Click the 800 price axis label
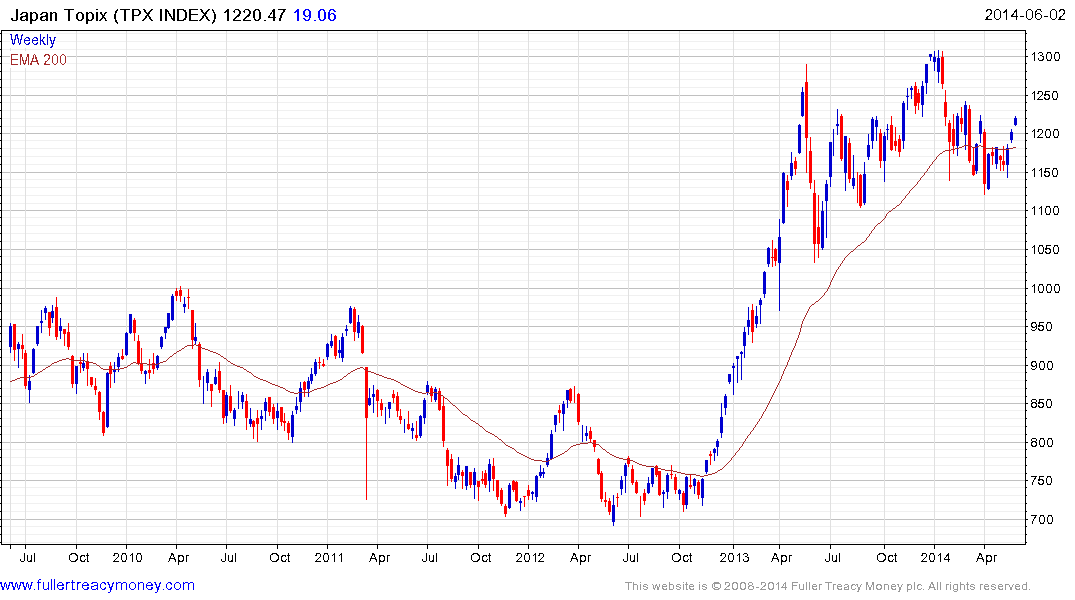This screenshot has width=1075, height=600. 1042,443
